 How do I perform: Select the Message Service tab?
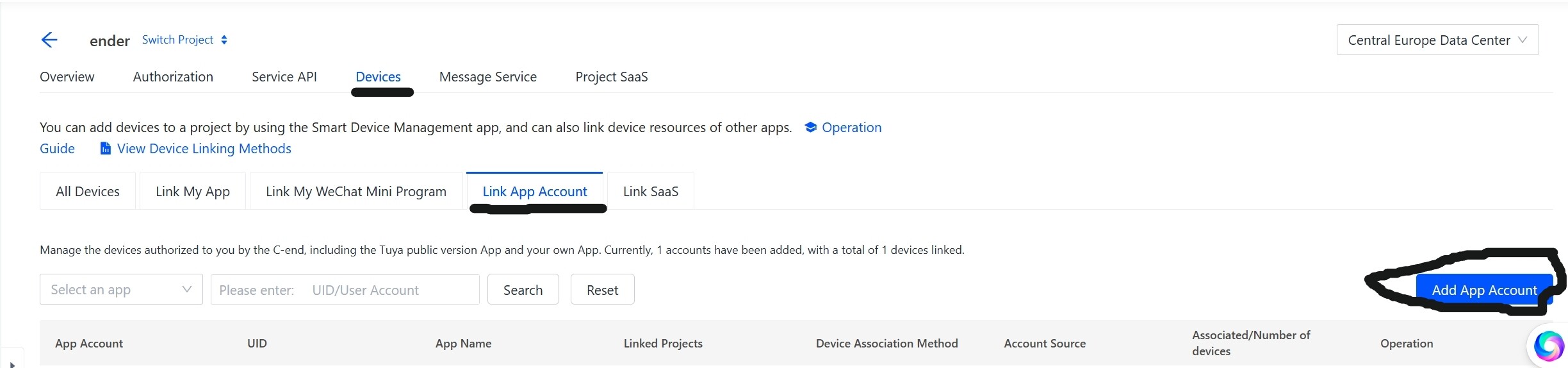click(487, 77)
